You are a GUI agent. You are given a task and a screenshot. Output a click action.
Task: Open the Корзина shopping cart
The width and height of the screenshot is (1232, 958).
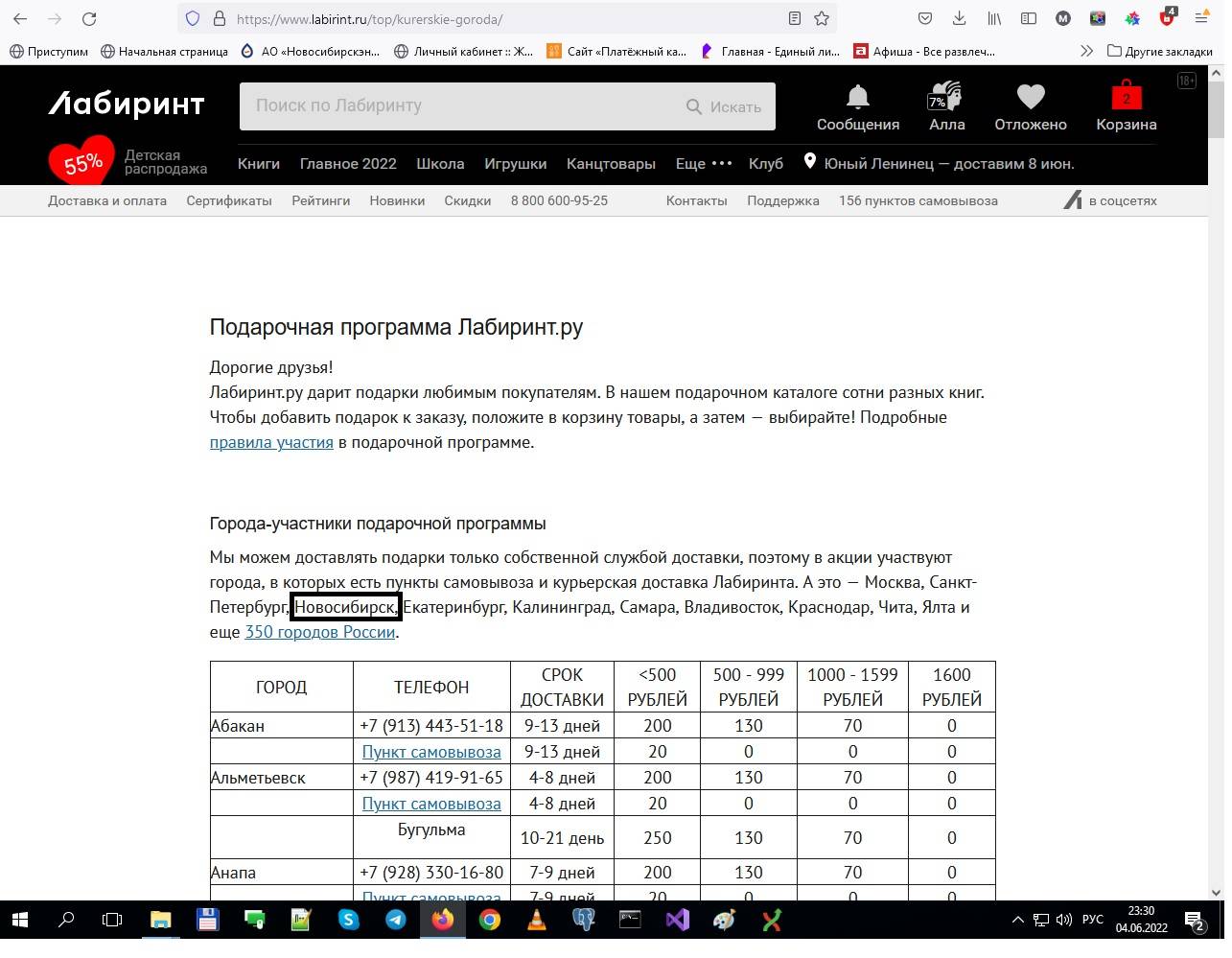pyautogui.click(x=1127, y=107)
